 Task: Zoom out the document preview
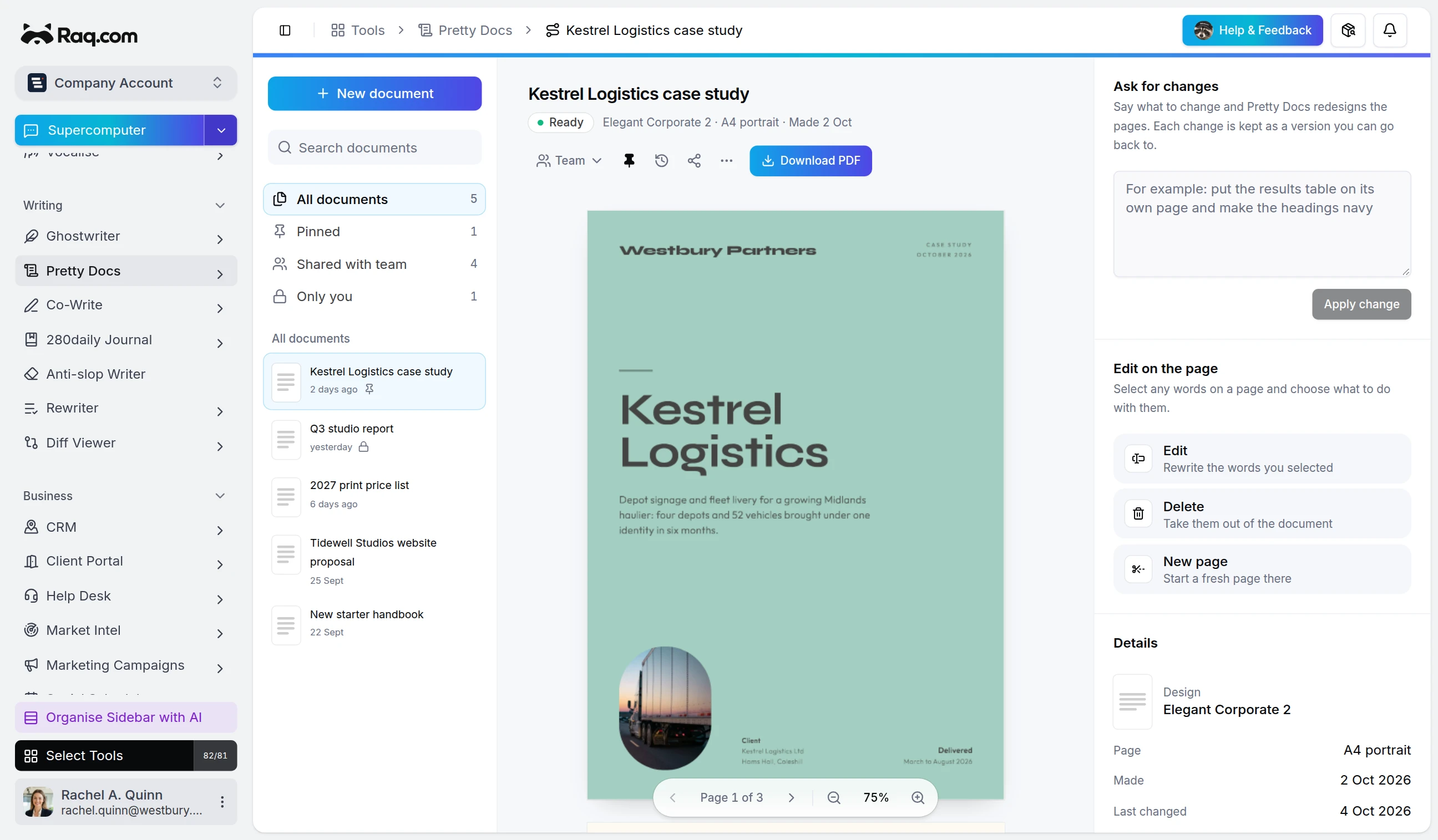click(834, 797)
